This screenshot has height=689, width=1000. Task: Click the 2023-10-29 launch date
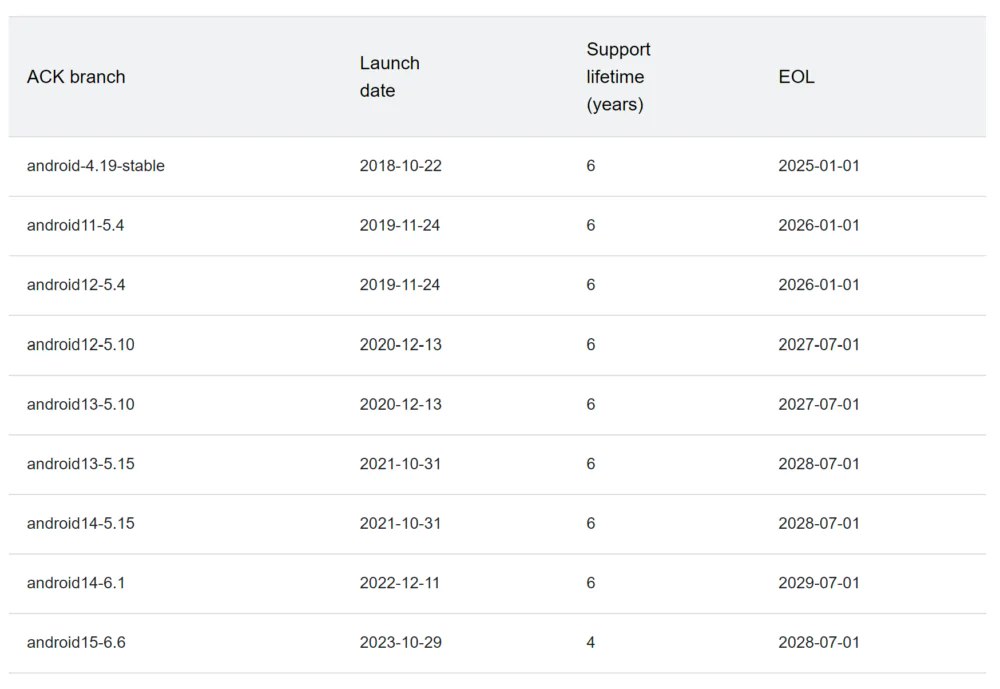[x=400, y=642]
